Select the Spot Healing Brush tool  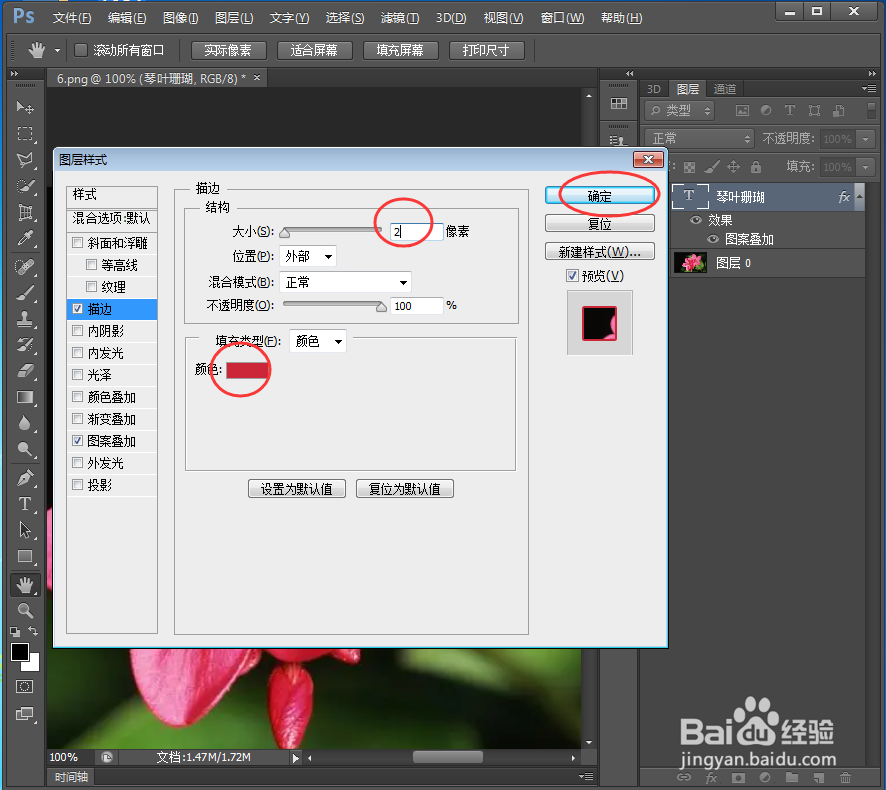point(25,267)
